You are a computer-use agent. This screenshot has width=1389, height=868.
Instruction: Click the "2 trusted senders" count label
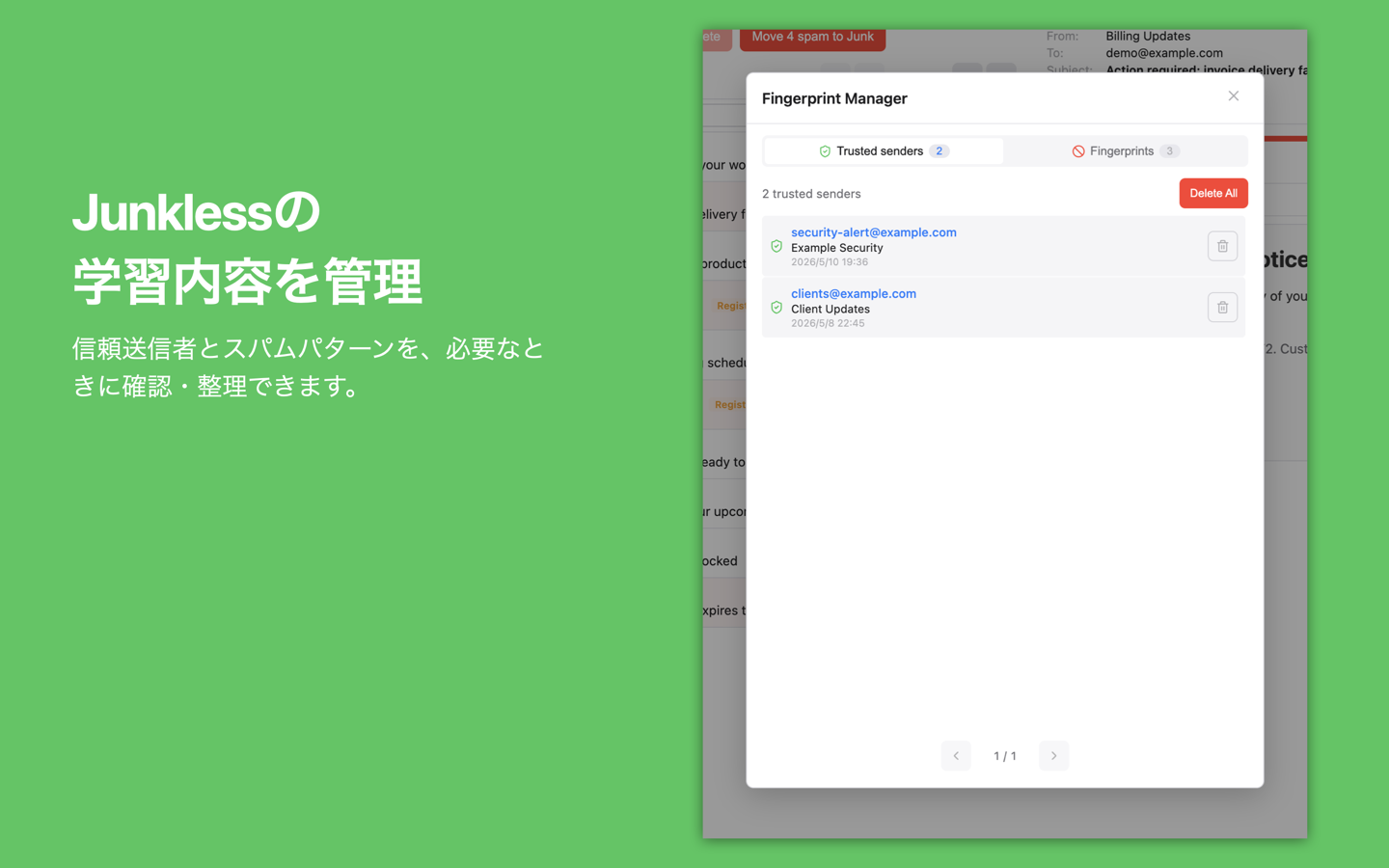811,194
